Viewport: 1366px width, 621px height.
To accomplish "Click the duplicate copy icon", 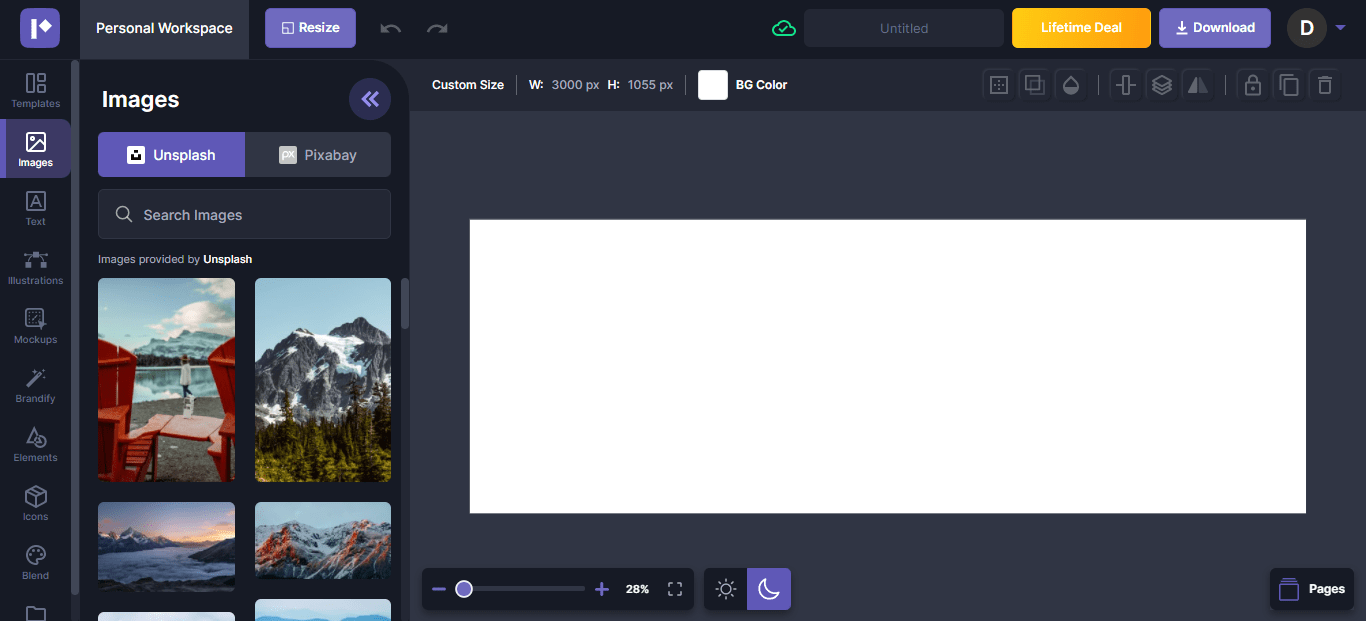I will pos(1289,85).
